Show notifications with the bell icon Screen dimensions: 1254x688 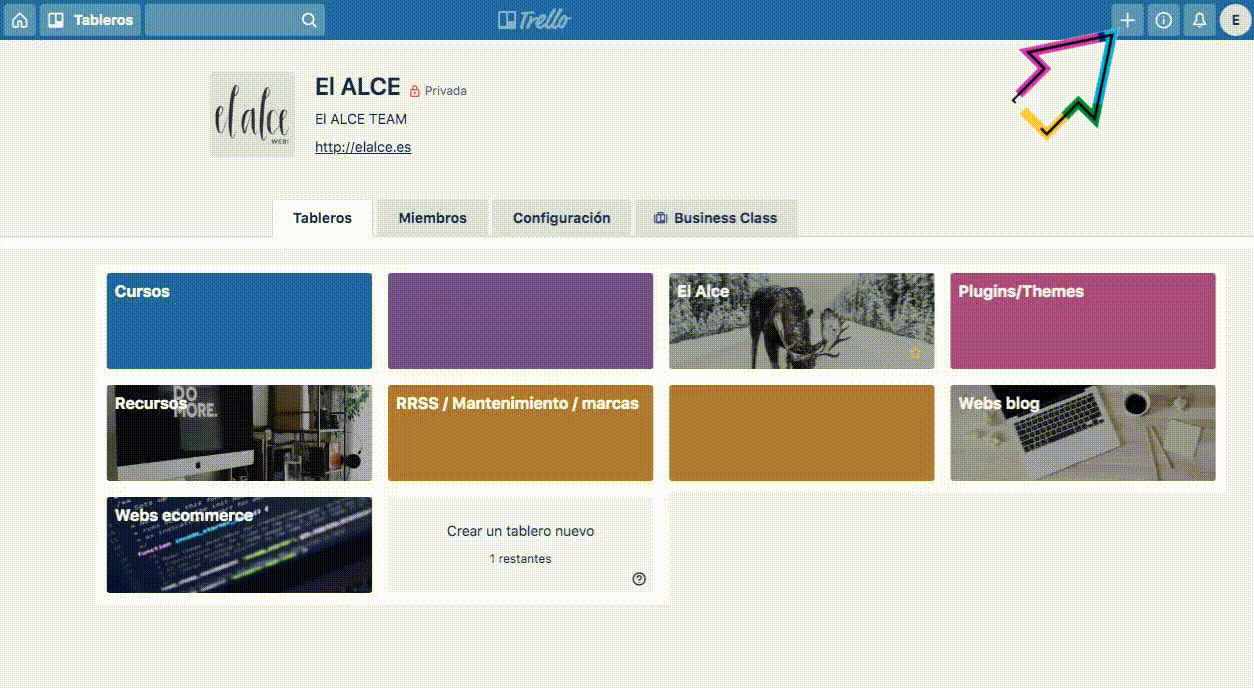[1200, 20]
